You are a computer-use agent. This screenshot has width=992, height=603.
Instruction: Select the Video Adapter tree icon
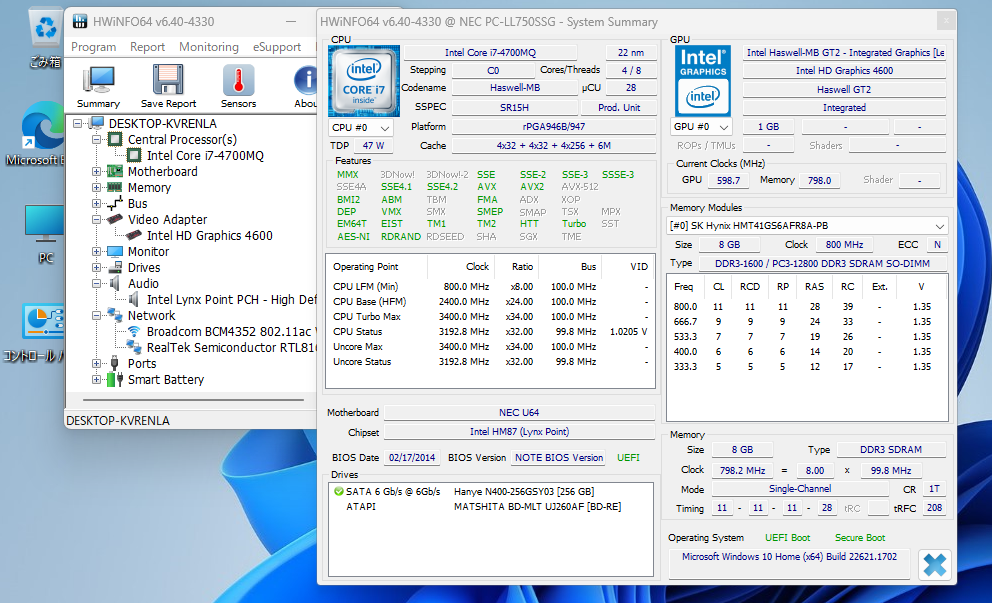(115, 219)
